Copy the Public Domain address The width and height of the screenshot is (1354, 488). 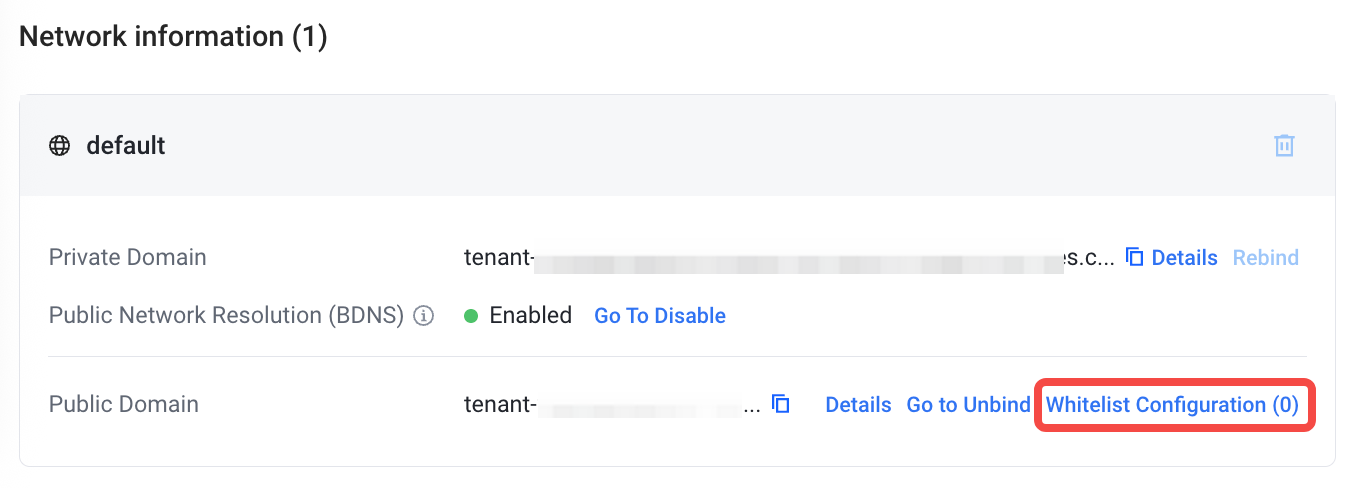tap(781, 405)
